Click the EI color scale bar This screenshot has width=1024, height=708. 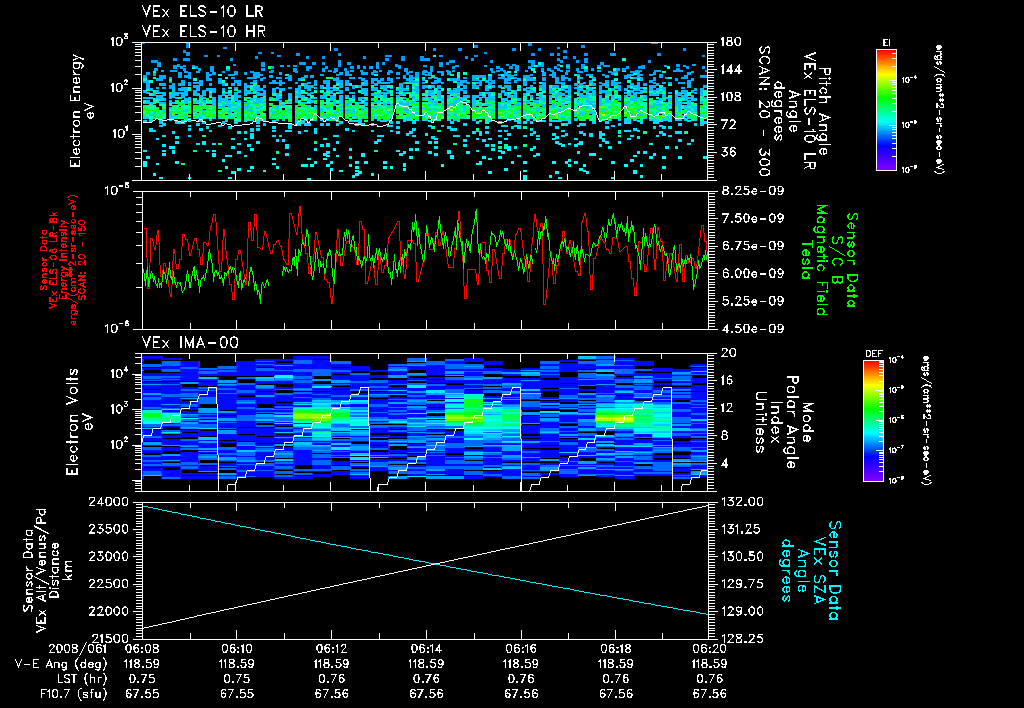[x=886, y=109]
